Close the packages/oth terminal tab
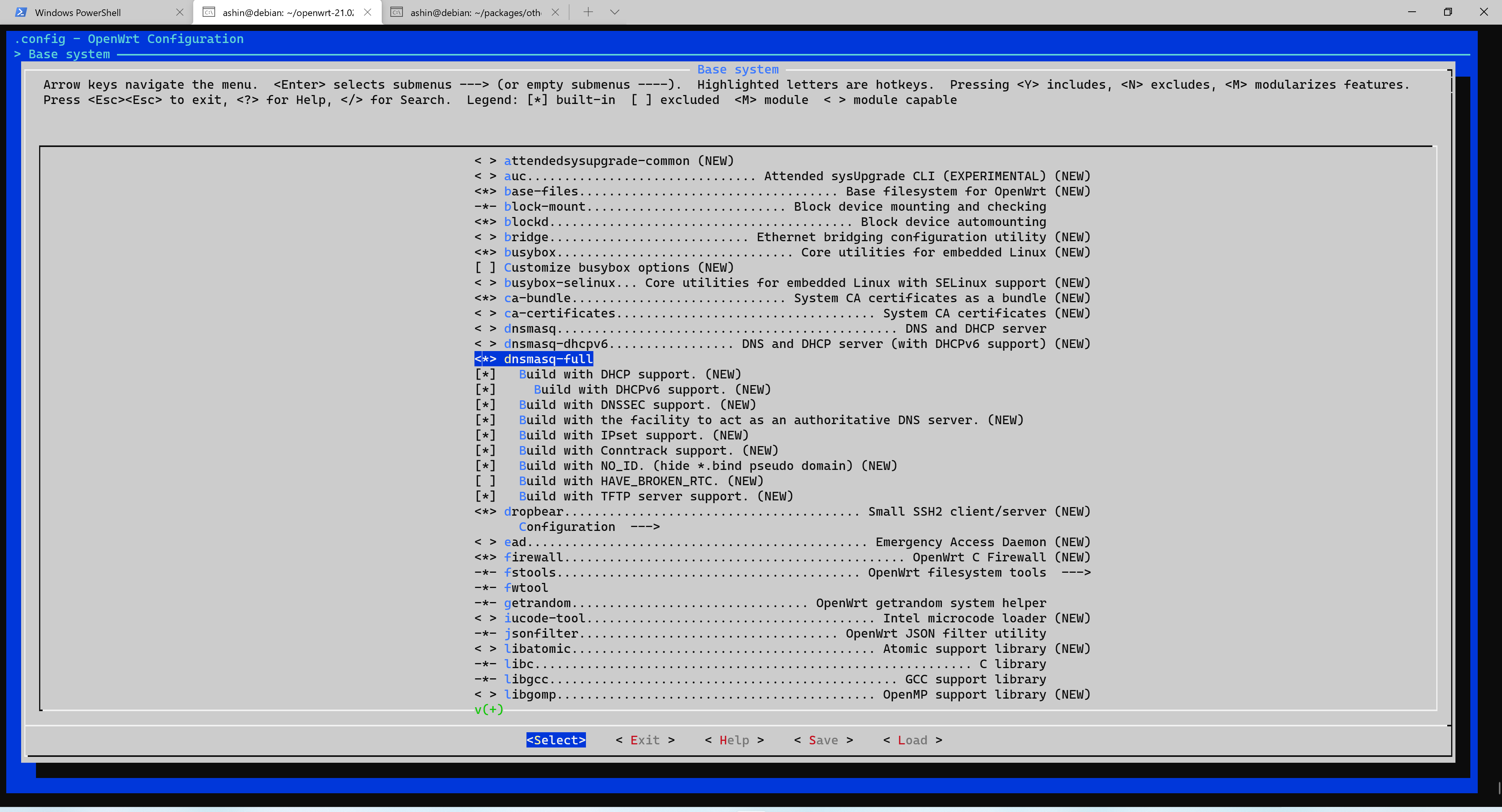The height and width of the screenshot is (812, 1502). pyautogui.click(x=555, y=12)
